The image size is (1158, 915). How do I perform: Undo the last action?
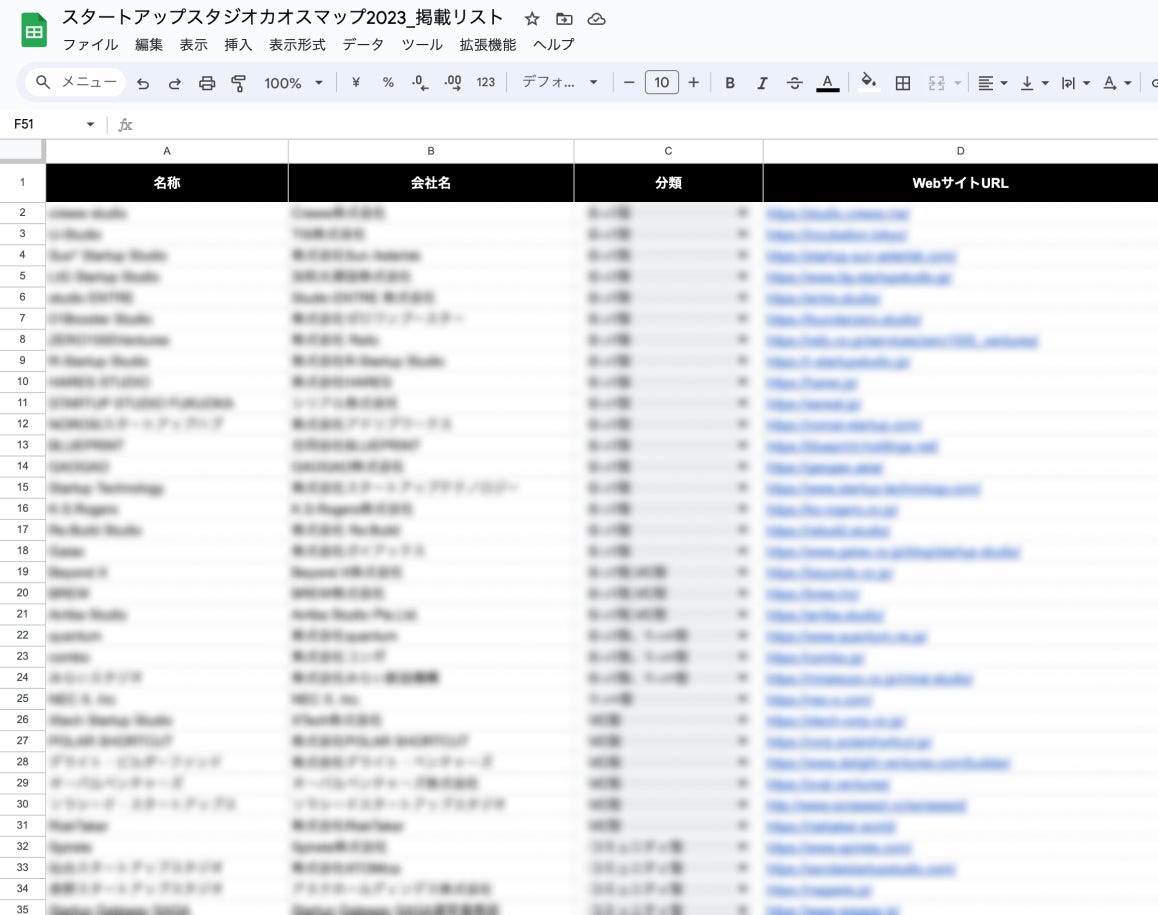(143, 83)
